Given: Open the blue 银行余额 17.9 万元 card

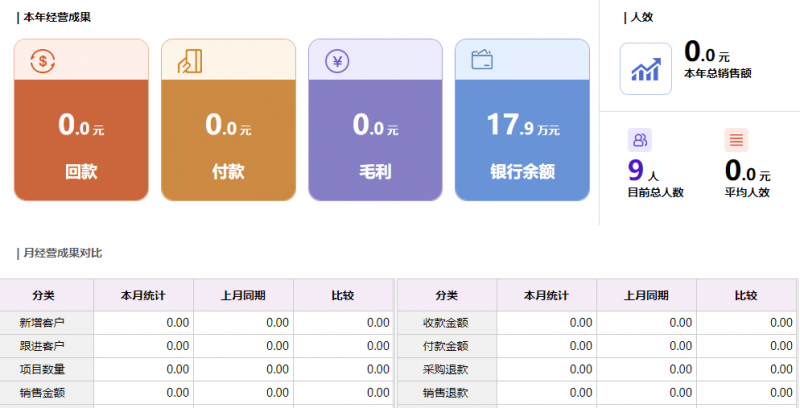Looking at the screenshot, I should [x=522, y=120].
